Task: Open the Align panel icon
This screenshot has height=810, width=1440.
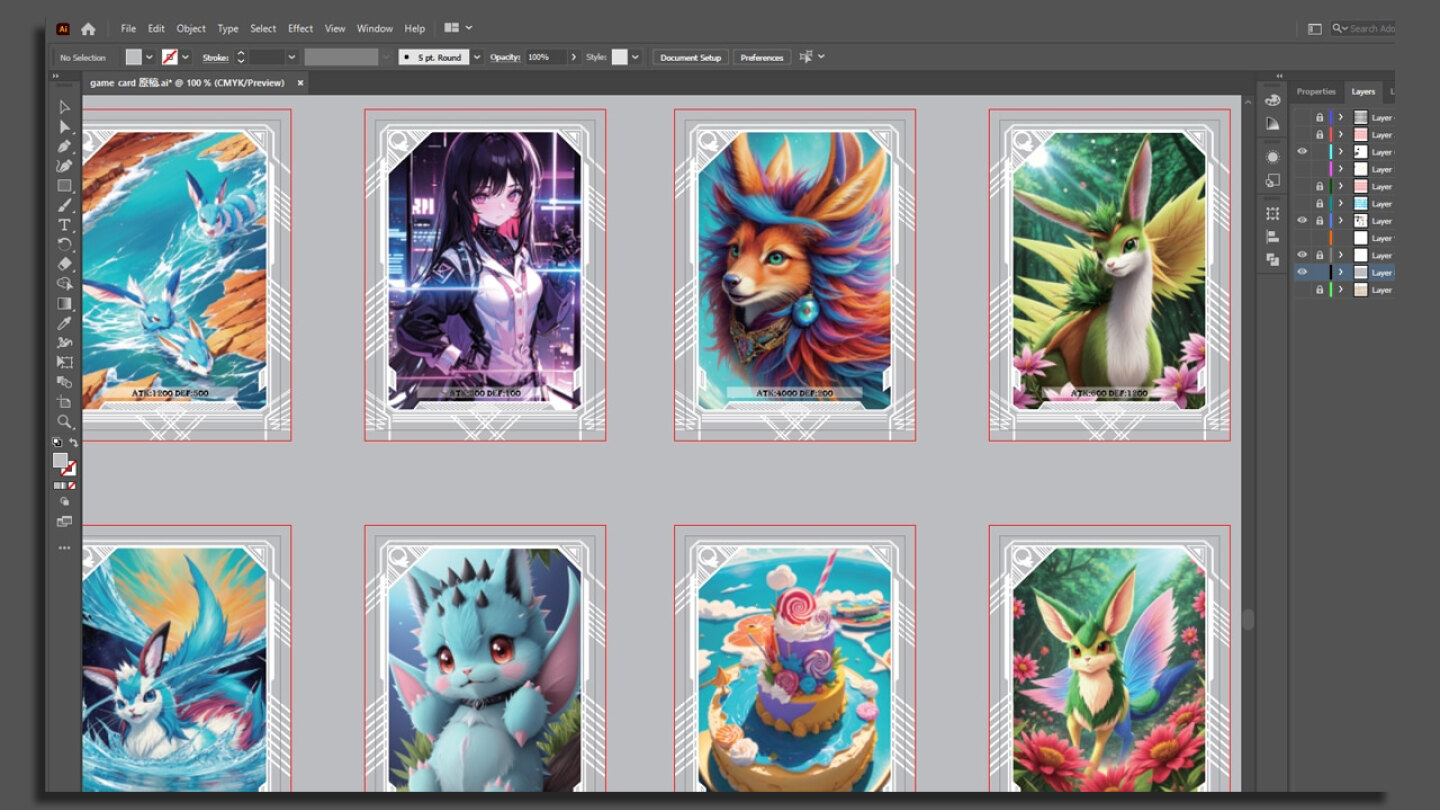Action: (1272, 237)
